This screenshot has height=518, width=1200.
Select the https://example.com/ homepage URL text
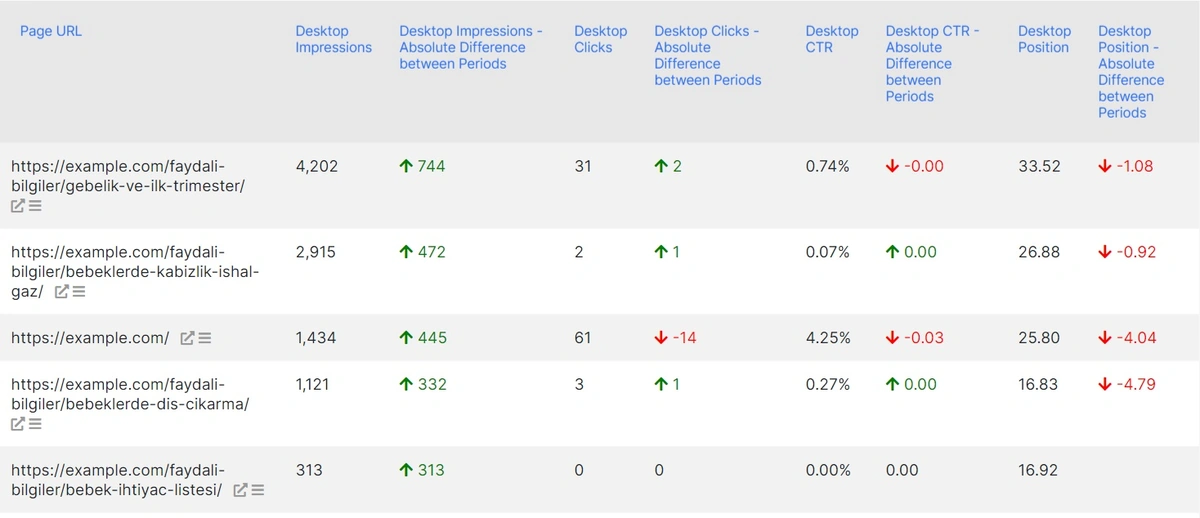(x=90, y=338)
